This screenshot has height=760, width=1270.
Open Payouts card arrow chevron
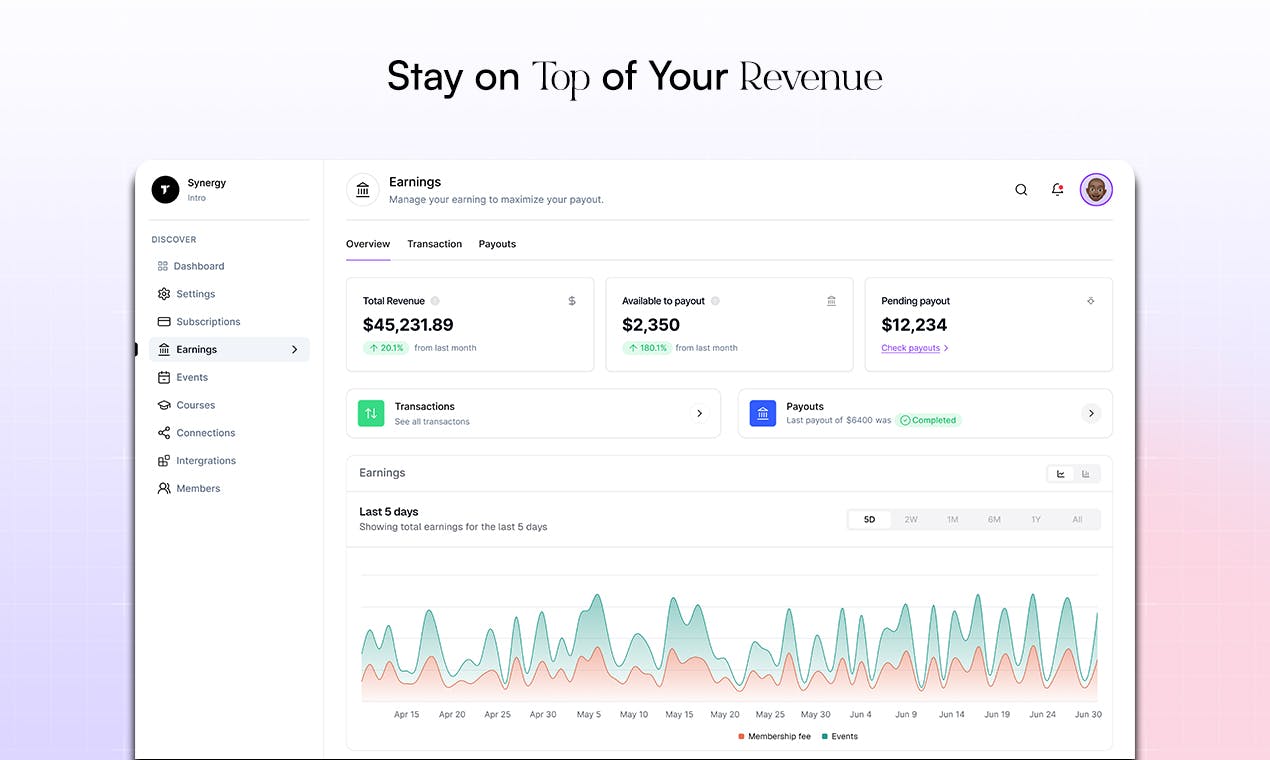[1091, 413]
